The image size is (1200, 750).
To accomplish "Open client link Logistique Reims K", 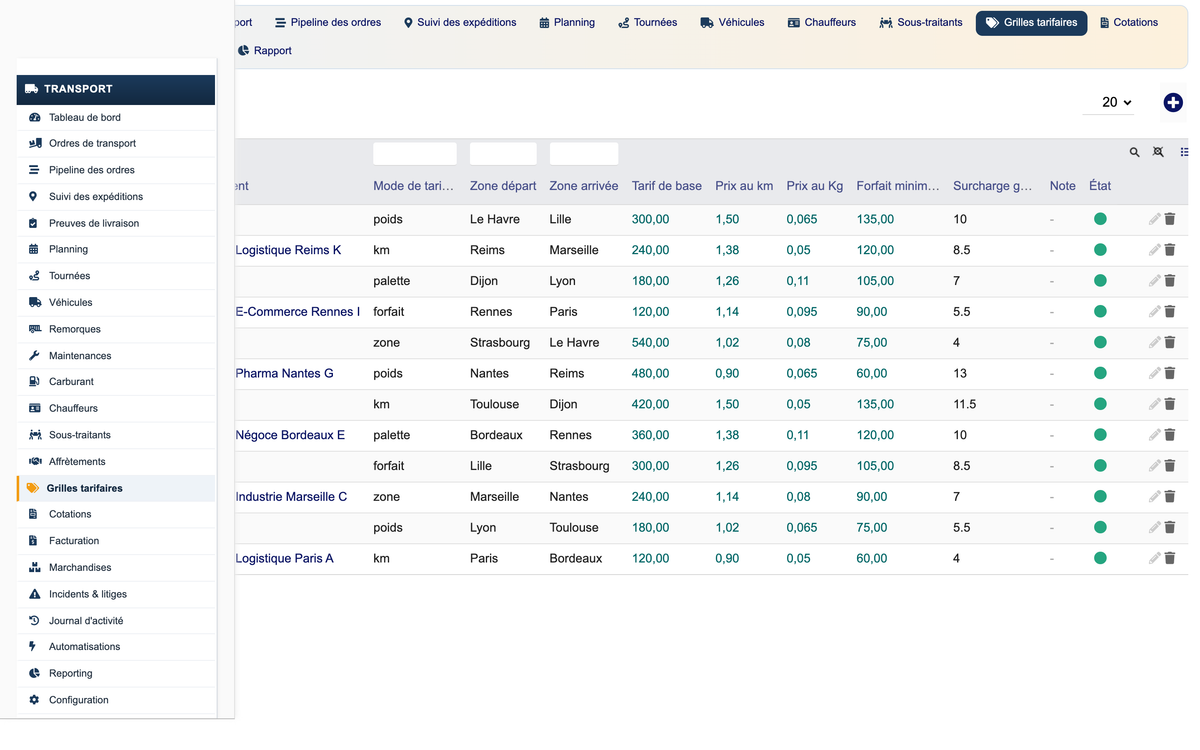I will click(x=288, y=250).
